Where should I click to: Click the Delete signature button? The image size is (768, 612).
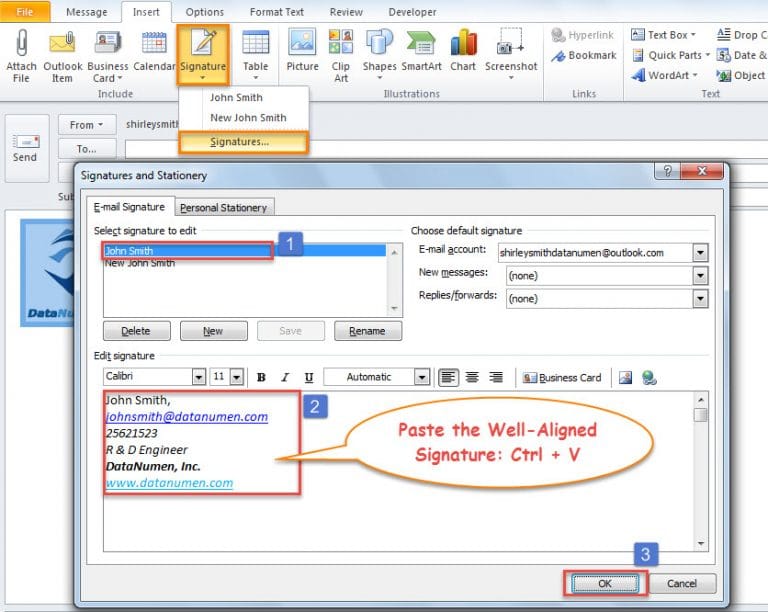click(x=137, y=331)
